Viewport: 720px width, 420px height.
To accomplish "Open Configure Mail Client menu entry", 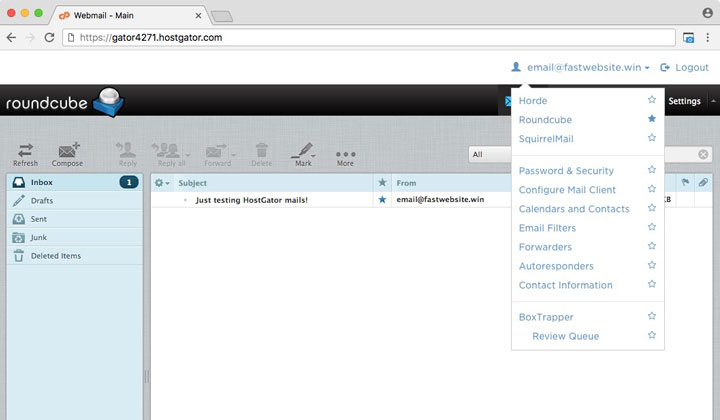I will 567,190.
